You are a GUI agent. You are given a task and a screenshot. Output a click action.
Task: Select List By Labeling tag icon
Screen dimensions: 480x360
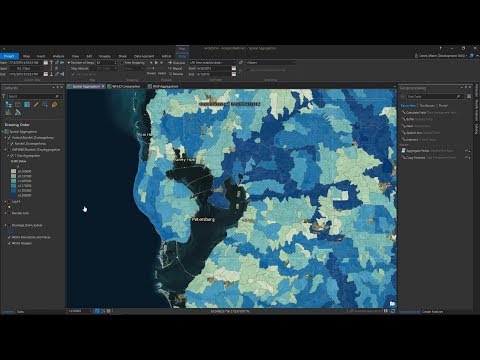click(55, 105)
